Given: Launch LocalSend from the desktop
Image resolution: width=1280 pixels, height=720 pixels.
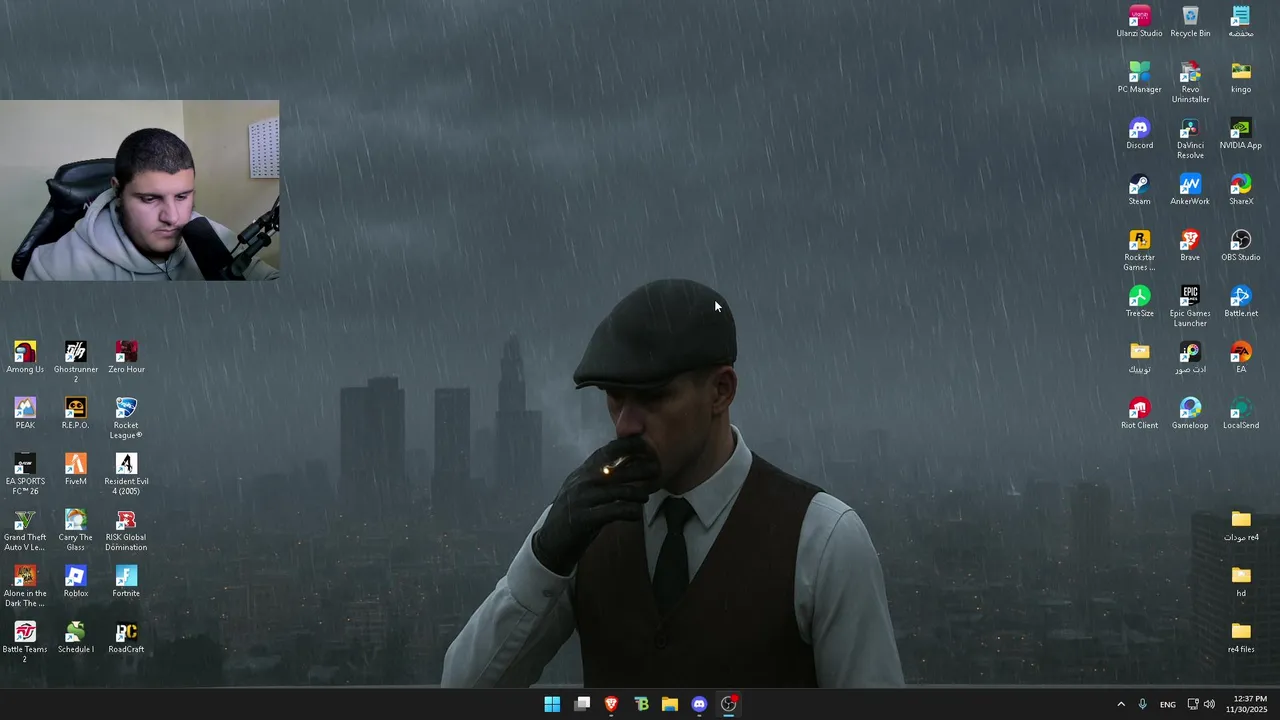Looking at the screenshot, I should (x=1241, y=413).
